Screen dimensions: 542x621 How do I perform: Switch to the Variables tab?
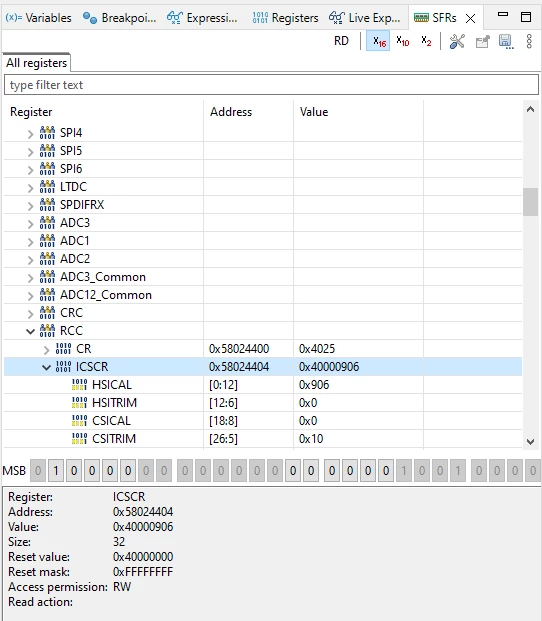pyautogui.click(x=38, y=18)
